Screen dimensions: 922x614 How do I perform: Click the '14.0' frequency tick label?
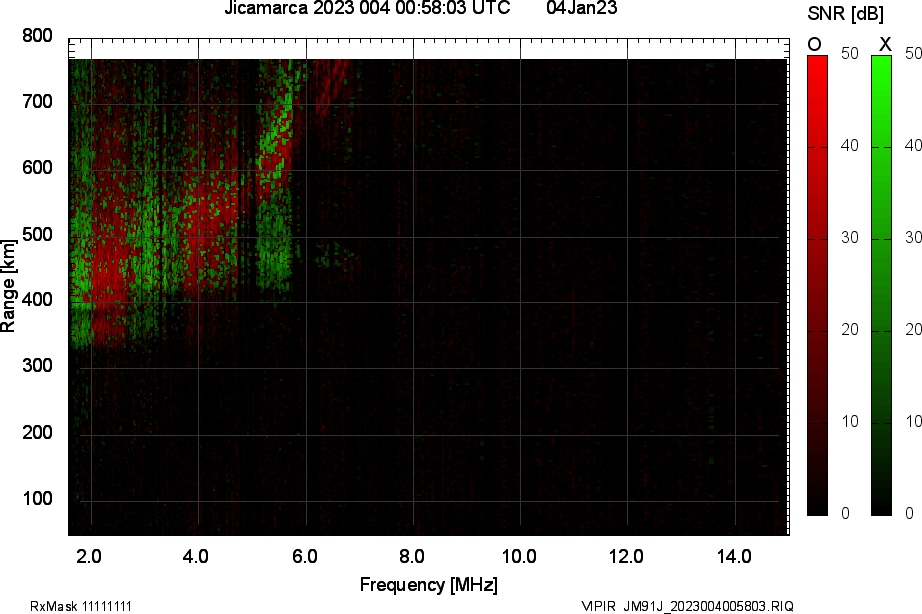point(734,556)
